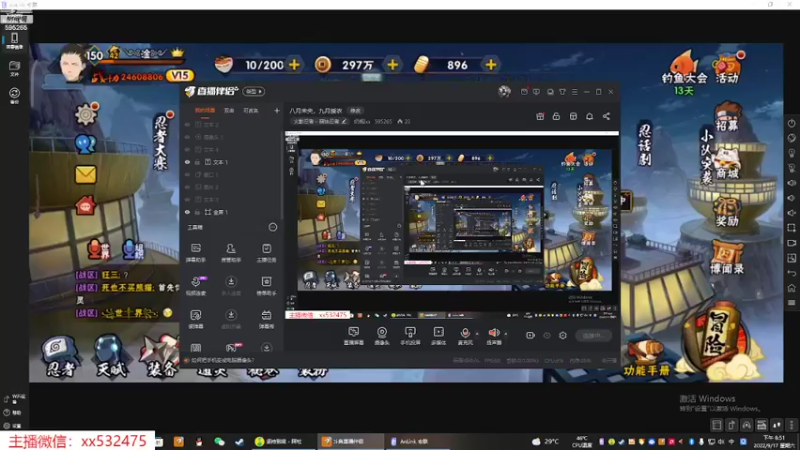Open the notification bell in streaming app

click(589, 116)
